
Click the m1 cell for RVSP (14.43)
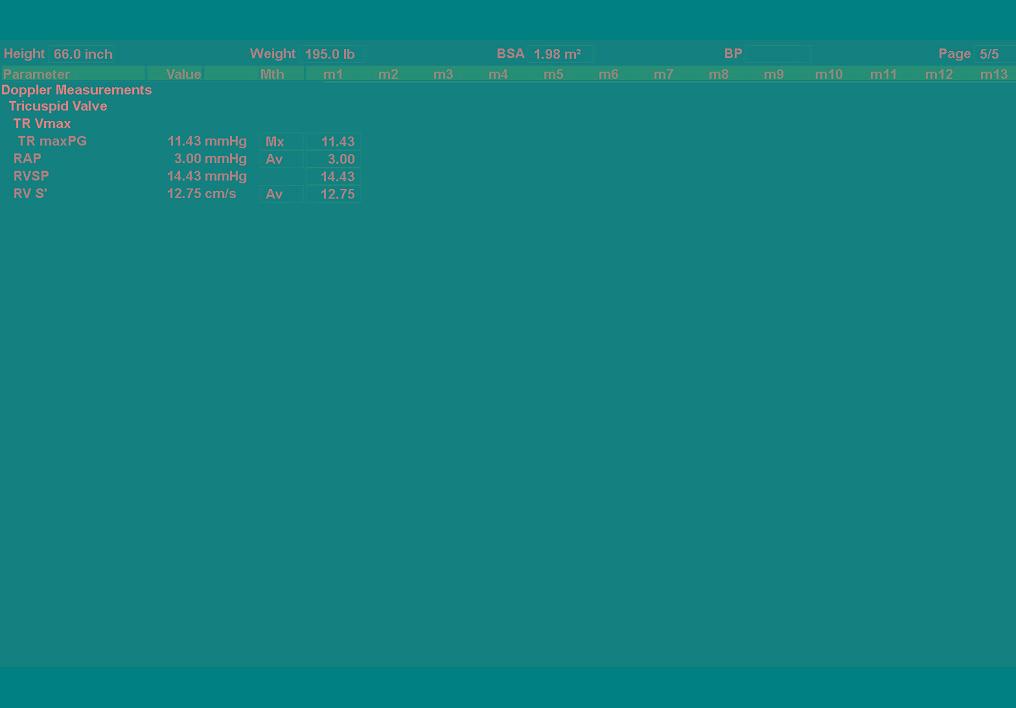(x=333, y=177)
